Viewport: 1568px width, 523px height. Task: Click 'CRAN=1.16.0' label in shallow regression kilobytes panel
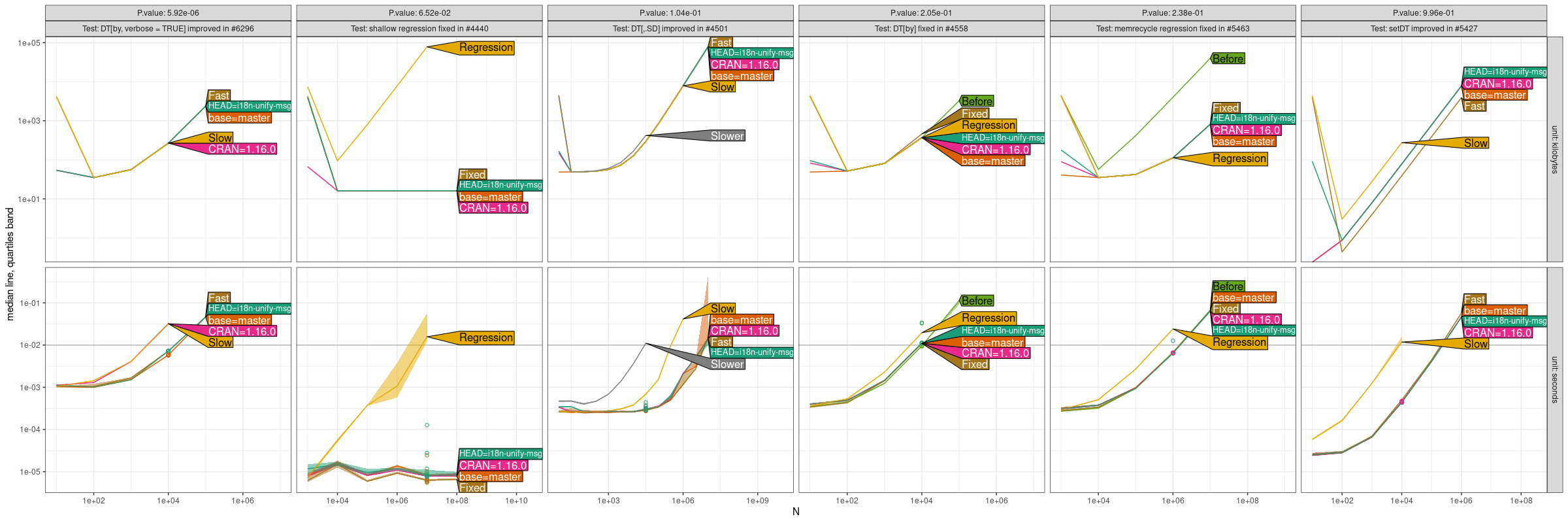(x=493, y=208)
